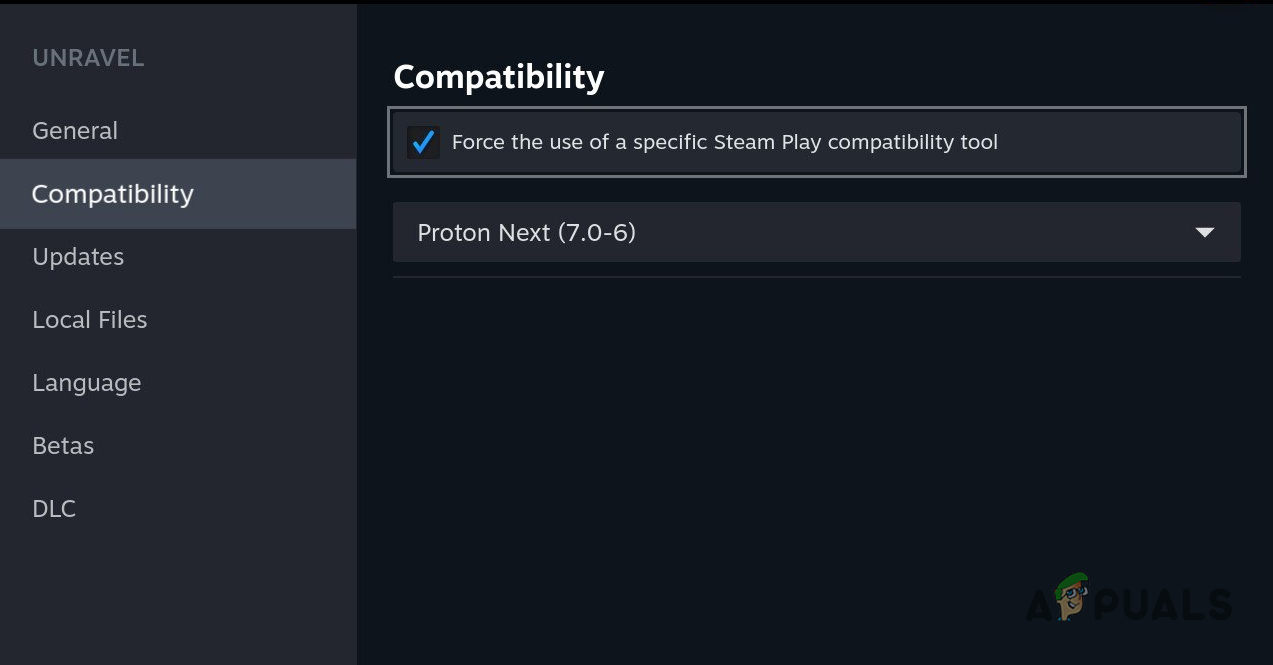Click the Appuals logo watermark
The height and width of the screenshot is (665, 1273).
click(1130, 603)
